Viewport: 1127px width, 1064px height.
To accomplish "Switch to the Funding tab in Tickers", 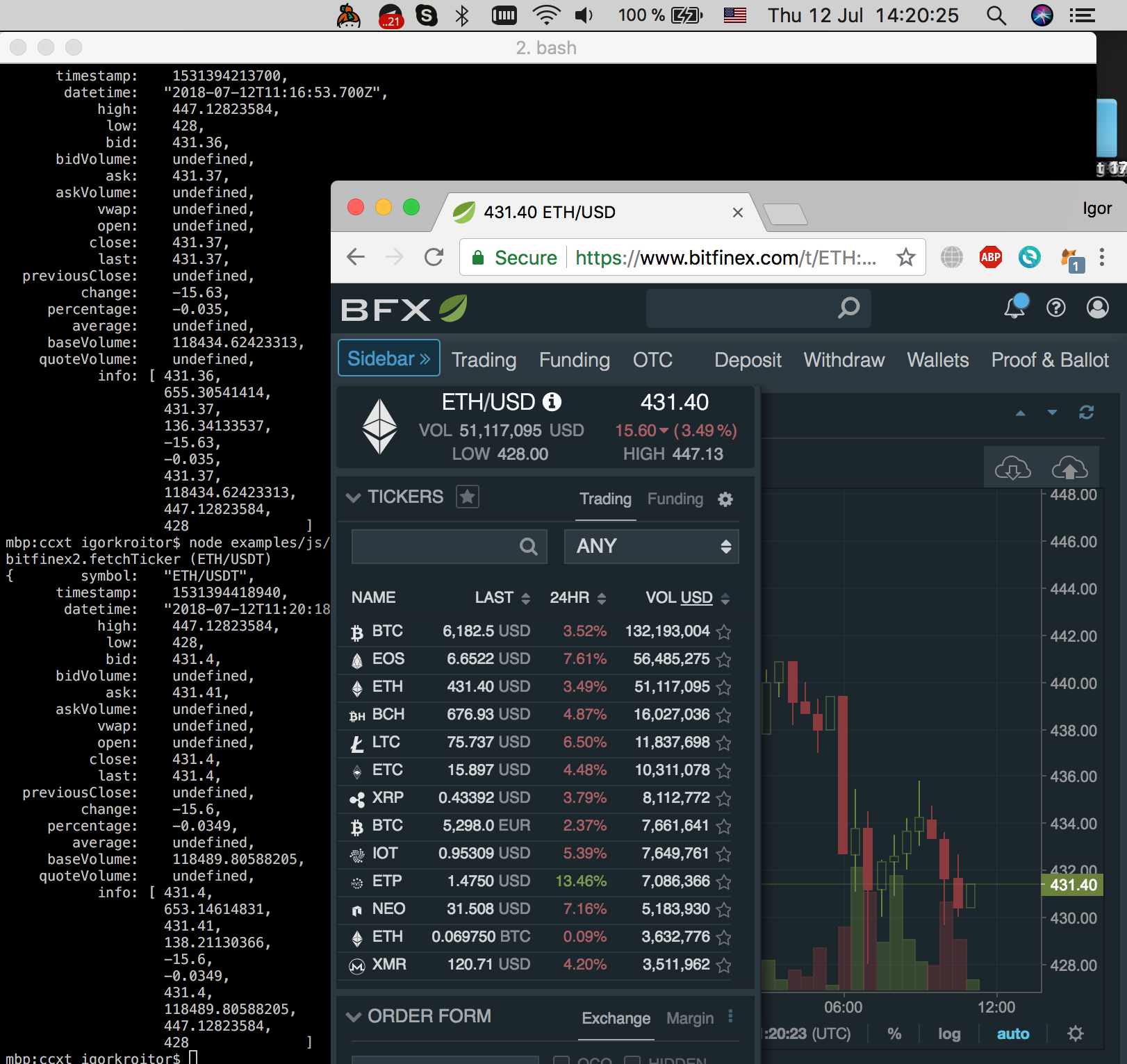I will tap(675, 499).
